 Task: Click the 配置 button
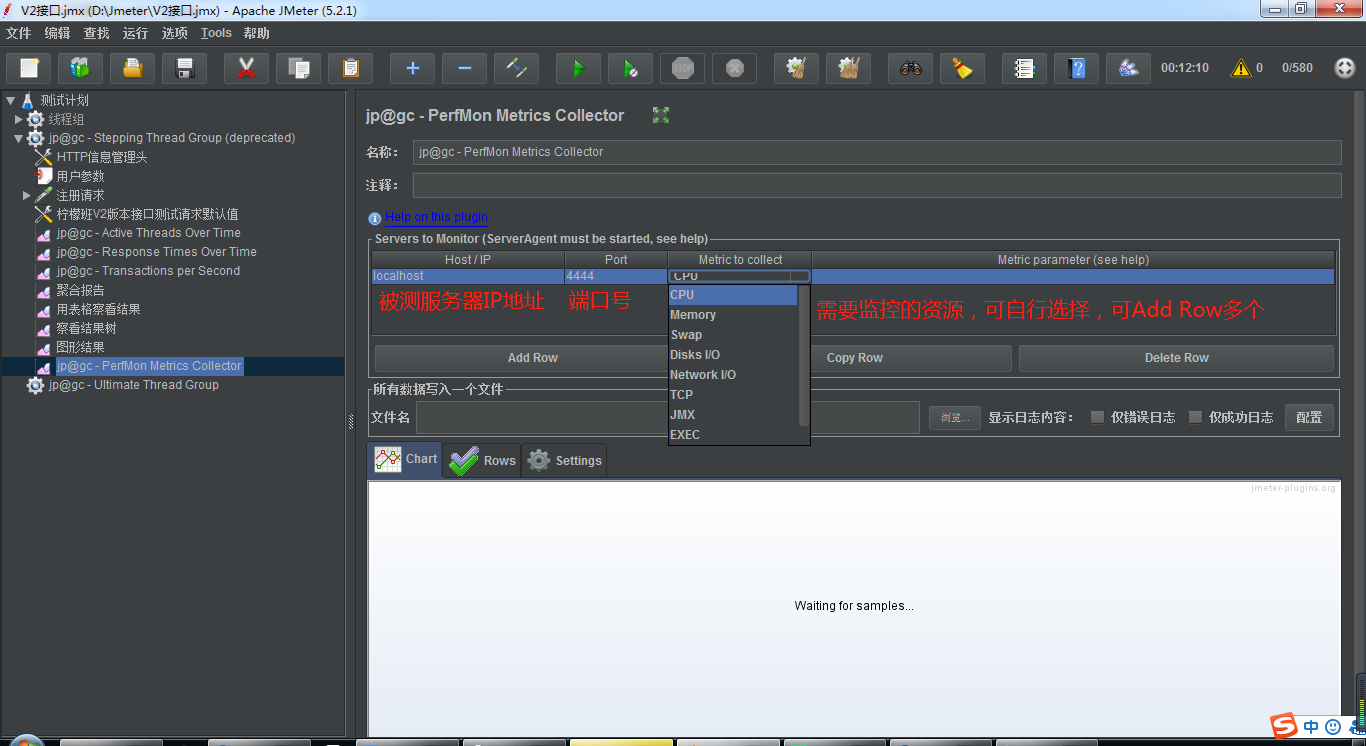1309,417
